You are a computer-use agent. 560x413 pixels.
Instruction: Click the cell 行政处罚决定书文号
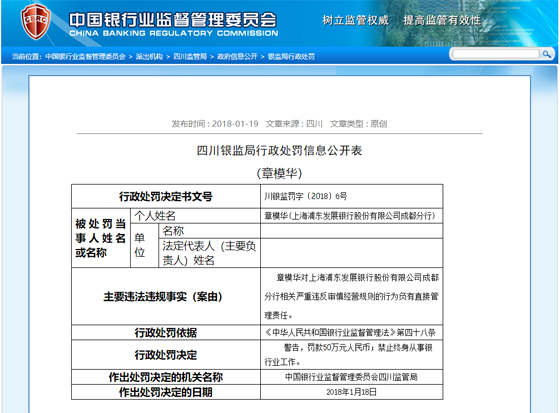tap(166, 196)
